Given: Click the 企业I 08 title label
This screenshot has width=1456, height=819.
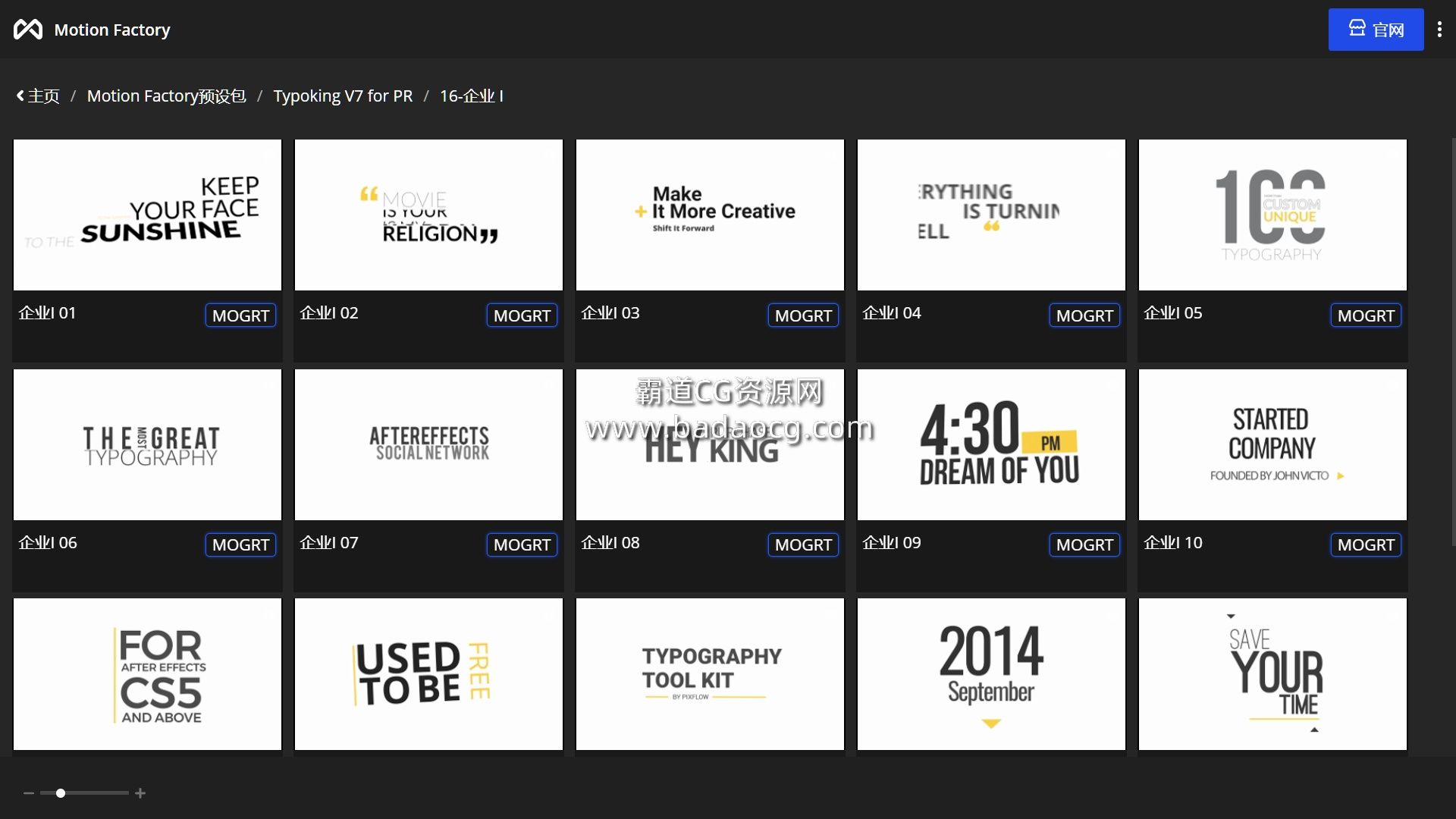Looking at the screenshot, I should pyautogui.click(x=610, y=542).
